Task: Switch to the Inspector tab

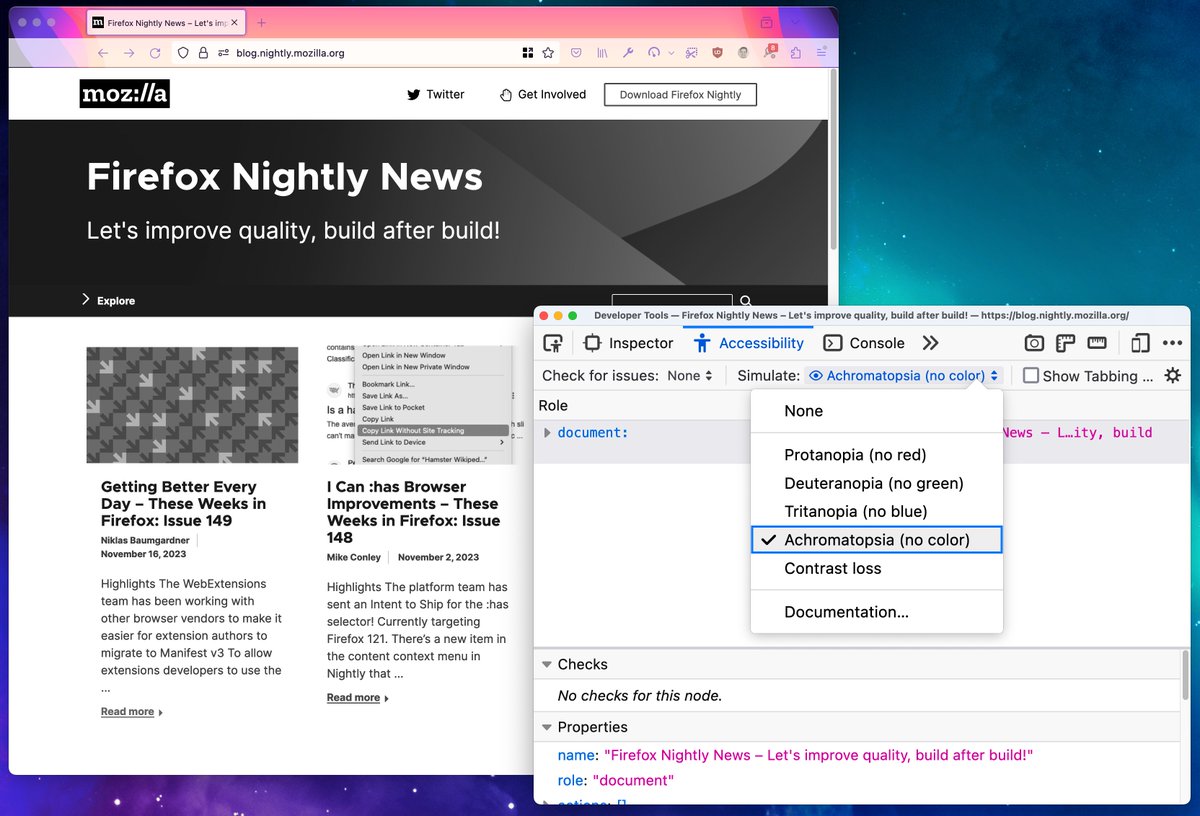Action: pyautogui.click(x=629, y=343)
